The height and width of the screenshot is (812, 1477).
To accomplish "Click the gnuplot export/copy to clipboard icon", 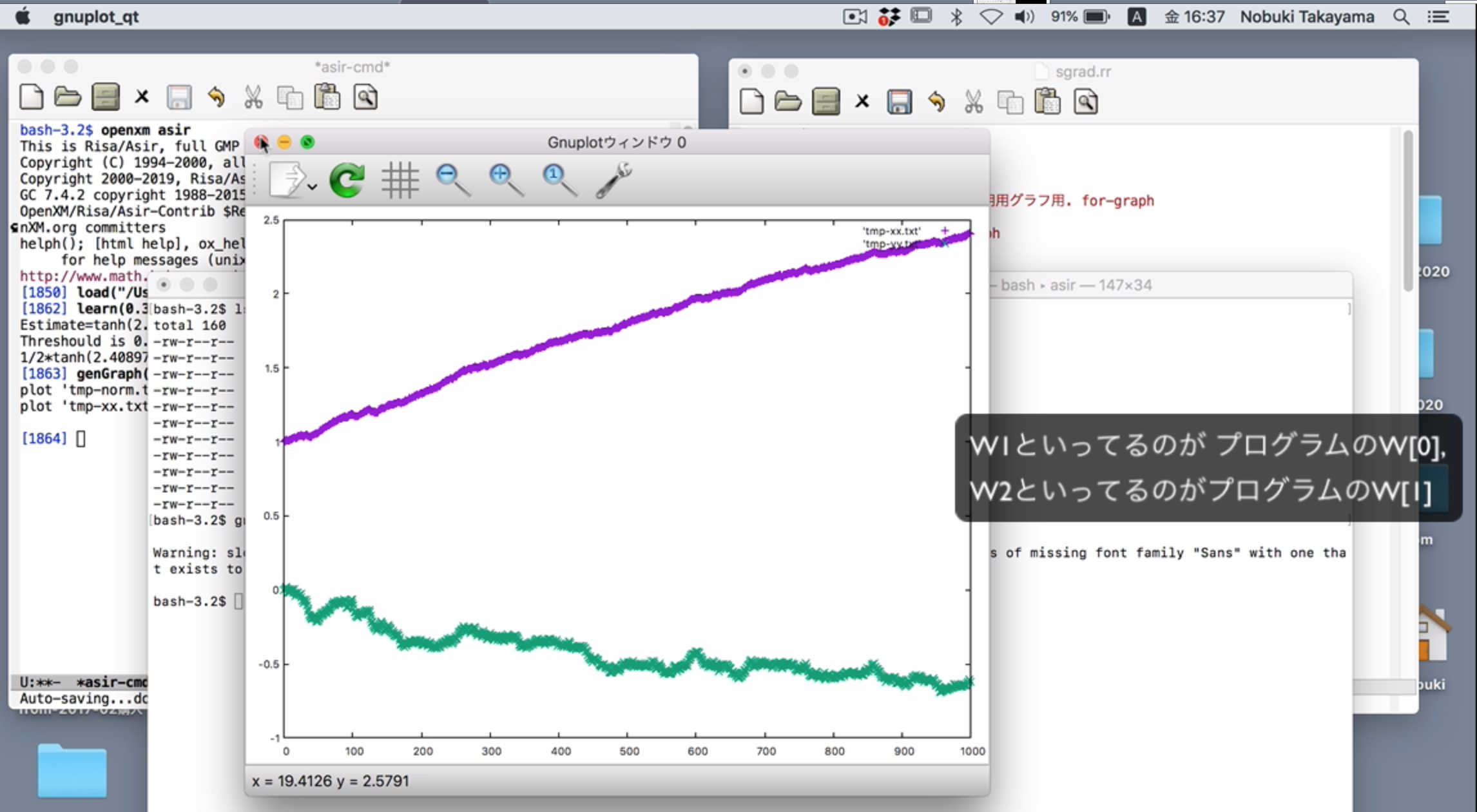I will pyautogui.click(x=287, y=180).
